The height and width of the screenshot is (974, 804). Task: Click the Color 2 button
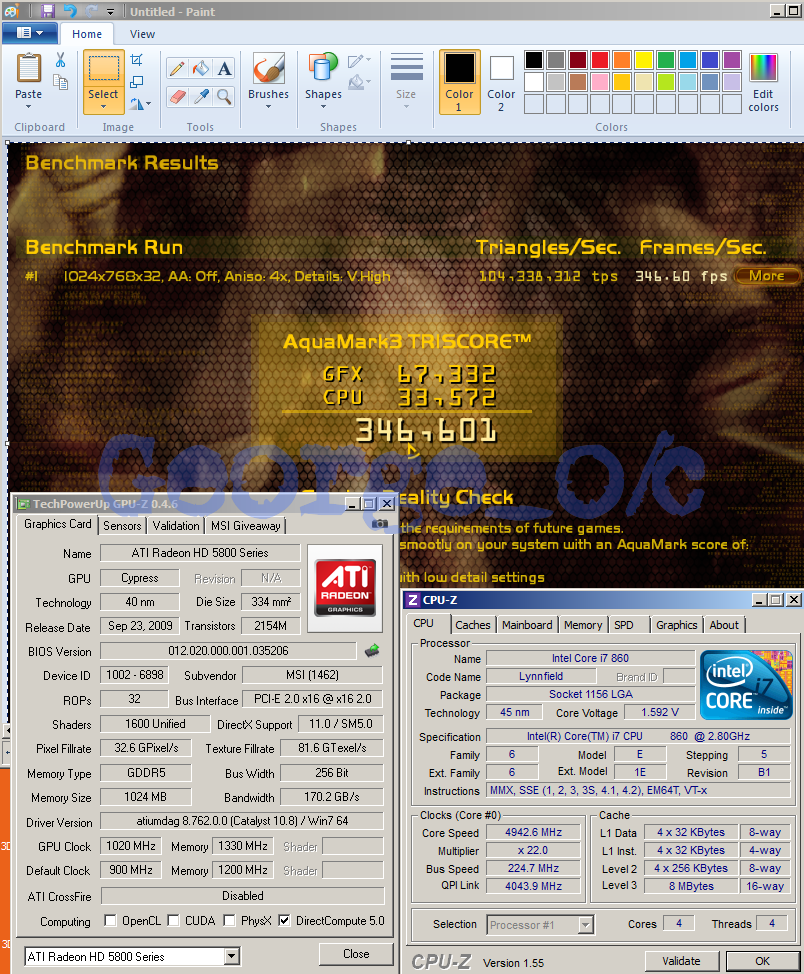[x=501, y=82]
